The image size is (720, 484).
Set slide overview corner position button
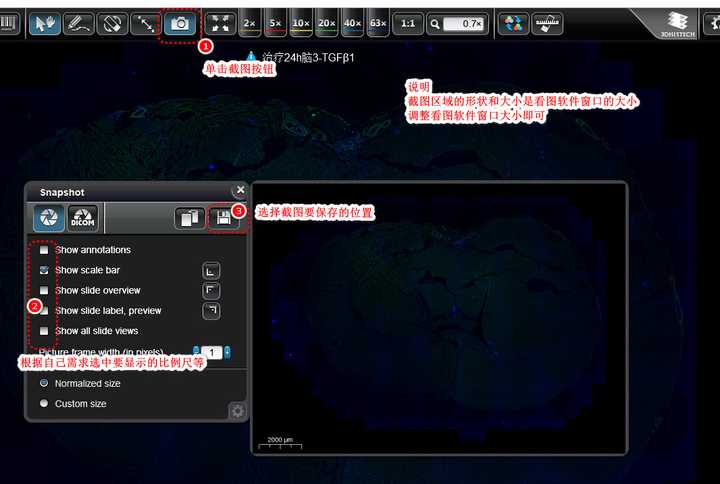coord(211,291)
